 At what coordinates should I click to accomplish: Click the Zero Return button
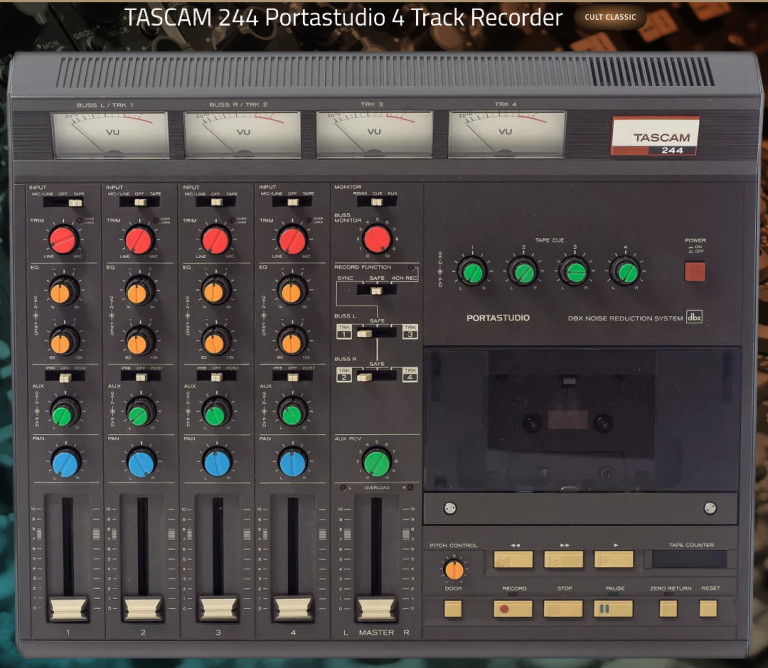click(668, 608)
